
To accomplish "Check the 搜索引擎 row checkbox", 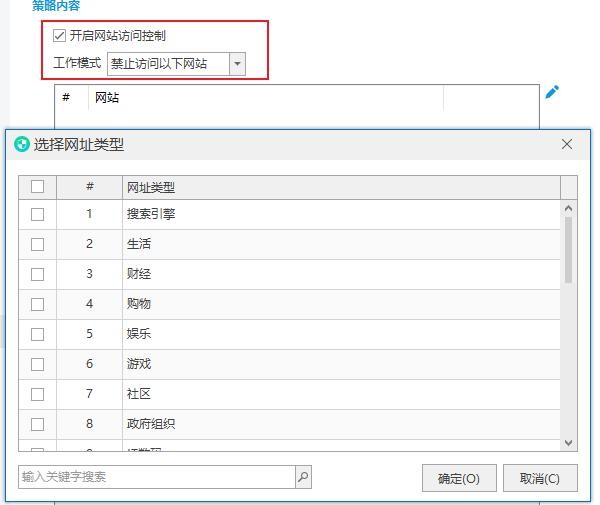I will coord(37,214).
